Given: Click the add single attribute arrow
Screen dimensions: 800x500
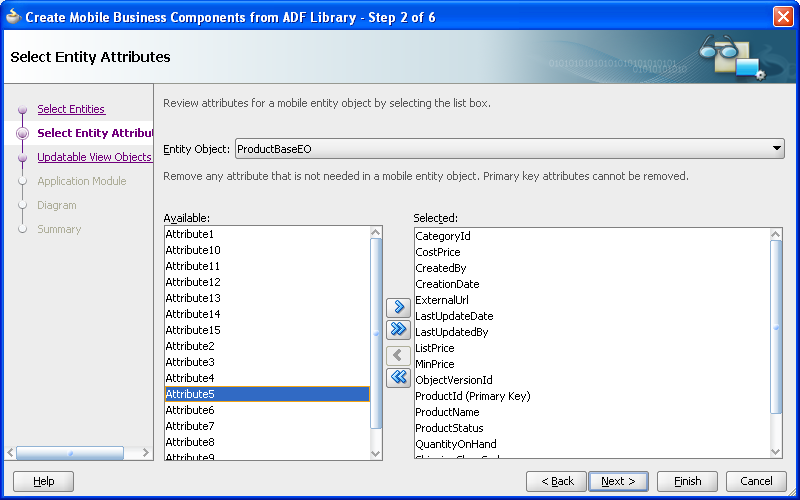Looking at the screenshot, I should point(398,307).
